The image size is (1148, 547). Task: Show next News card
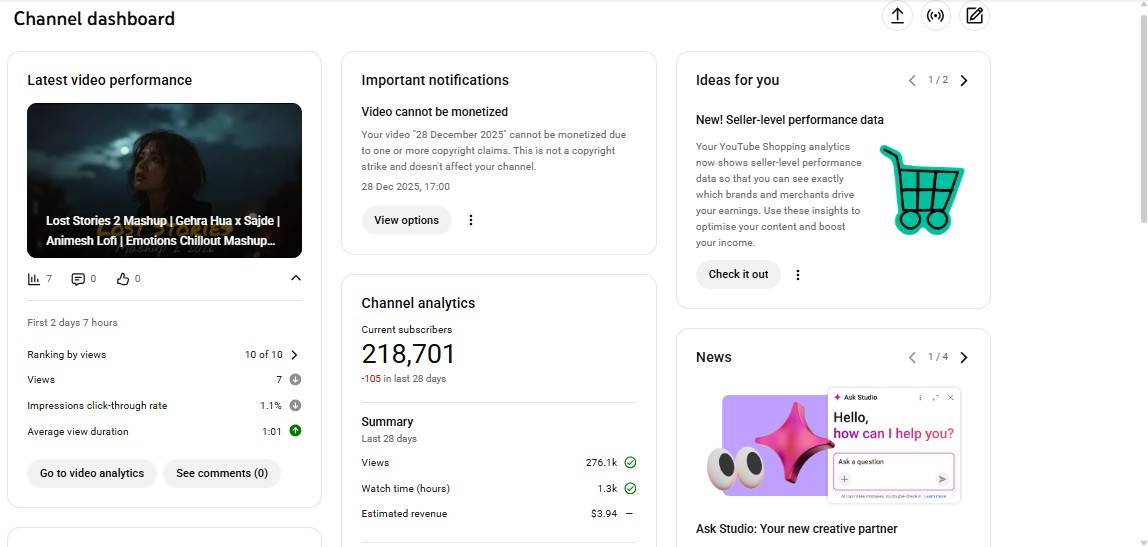(x=964, y=357)
